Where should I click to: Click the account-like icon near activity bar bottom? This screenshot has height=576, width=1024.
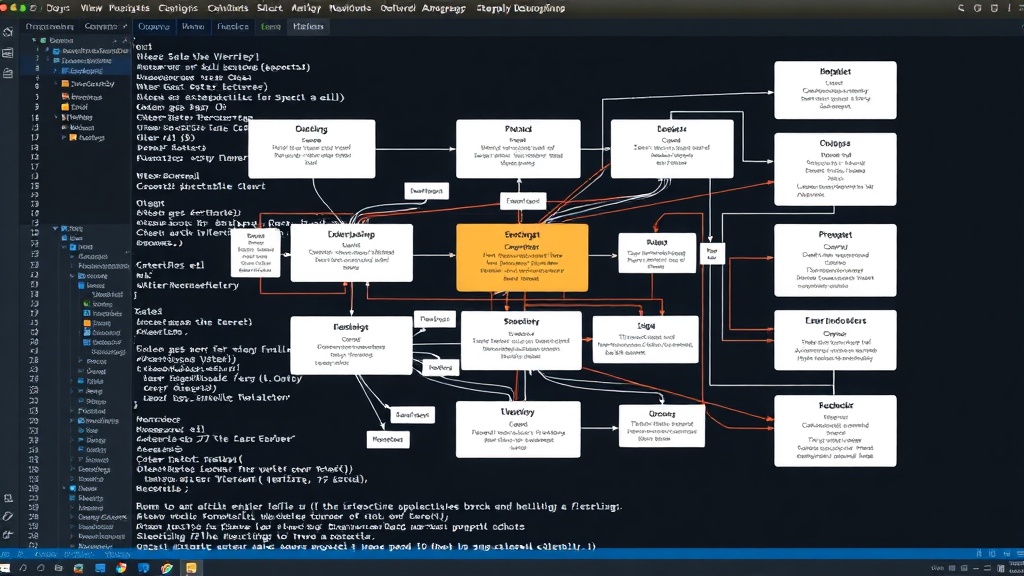[8, 498]
